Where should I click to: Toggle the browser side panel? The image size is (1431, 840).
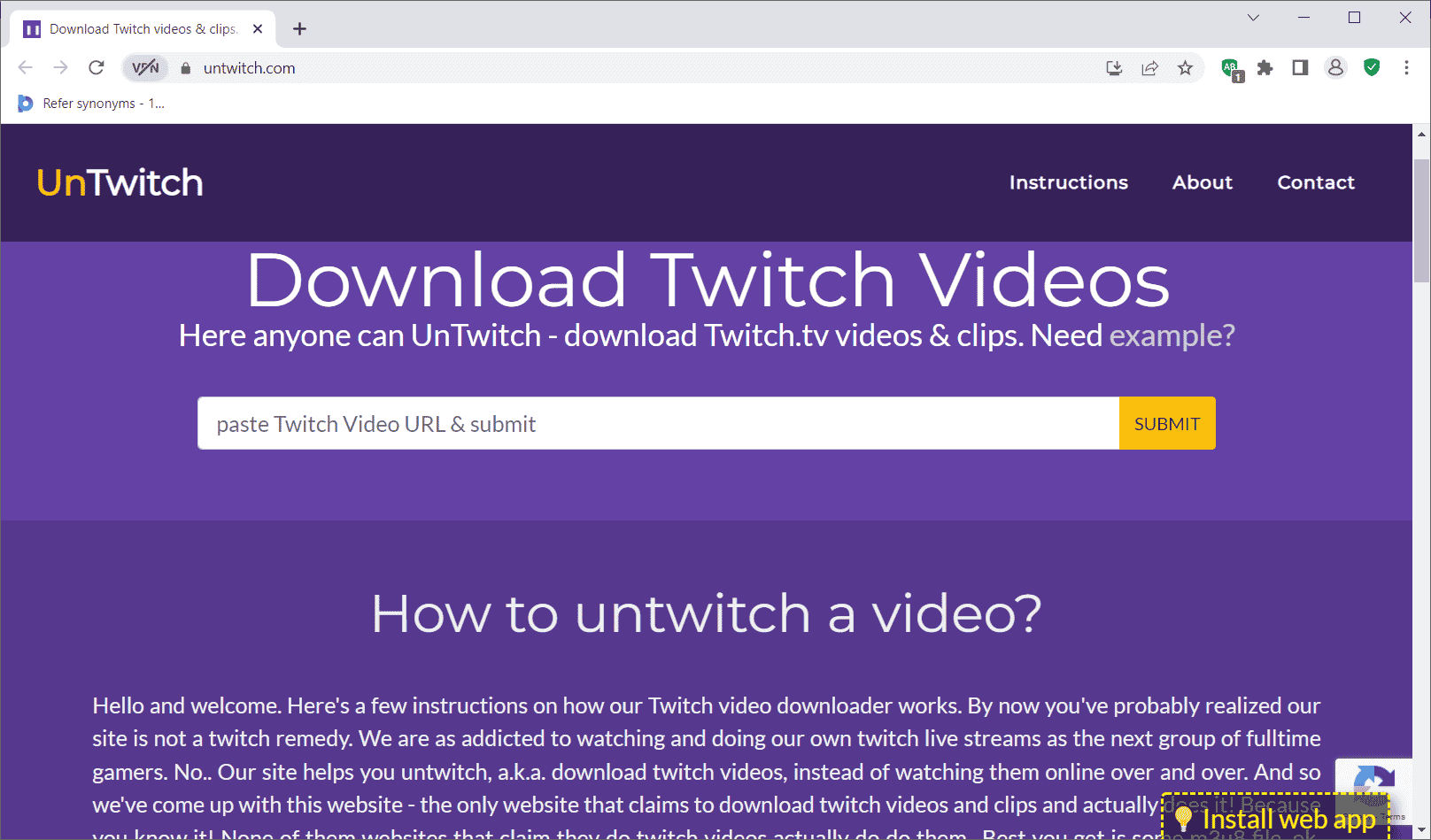[1300, 68]
